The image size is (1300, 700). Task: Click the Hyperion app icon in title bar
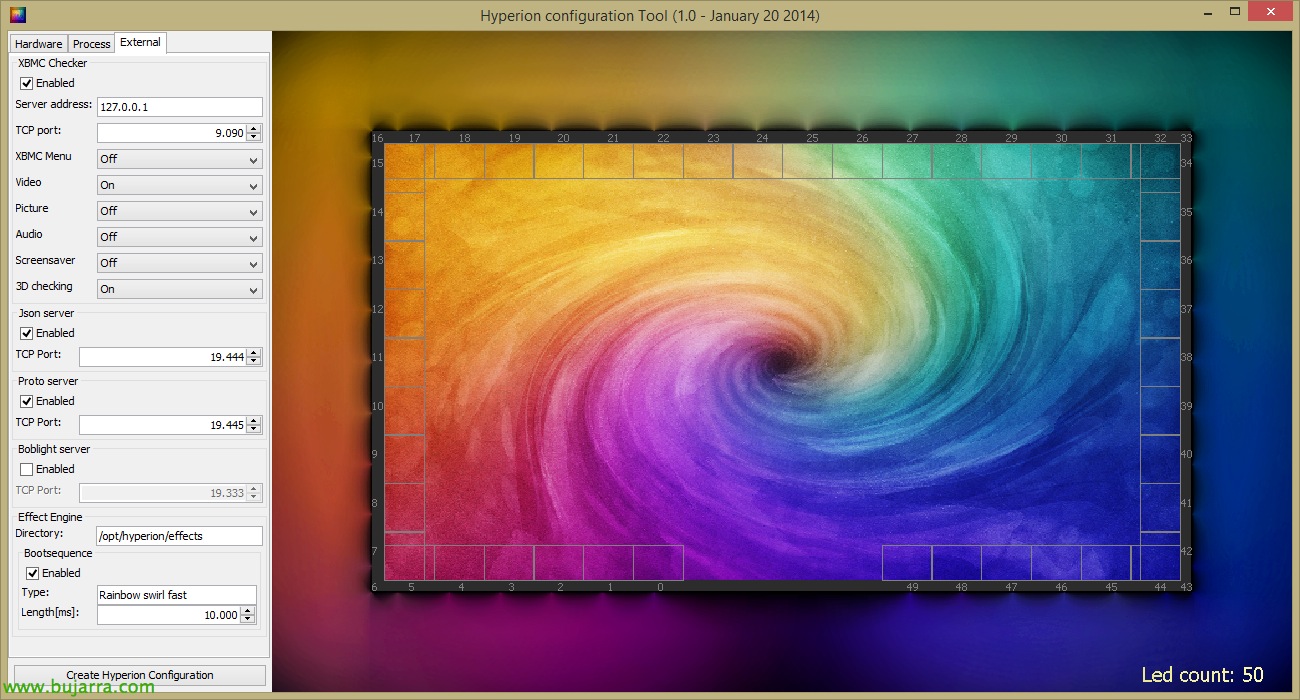pyautogui.click(x=18, y=14)
